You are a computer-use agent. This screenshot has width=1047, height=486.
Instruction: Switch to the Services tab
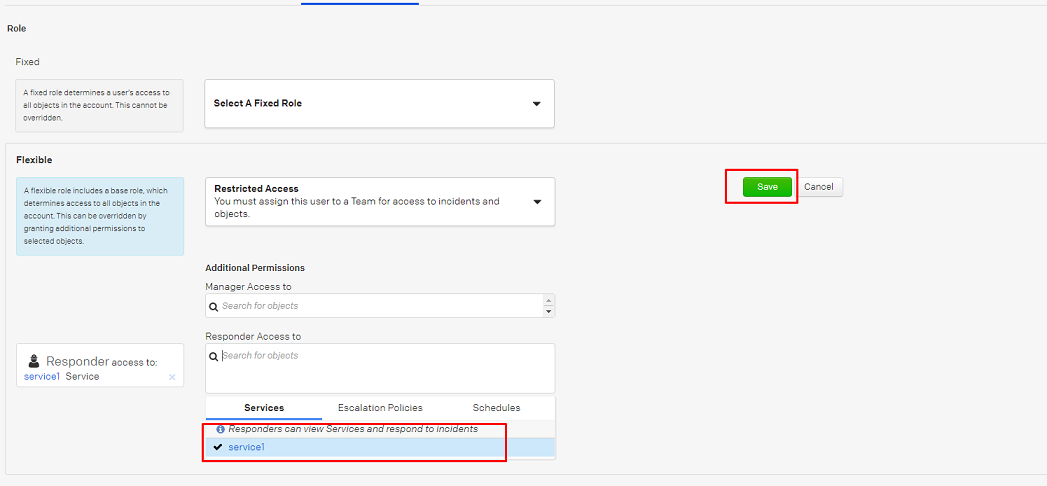pyautogui.click(x=264, y=408)
